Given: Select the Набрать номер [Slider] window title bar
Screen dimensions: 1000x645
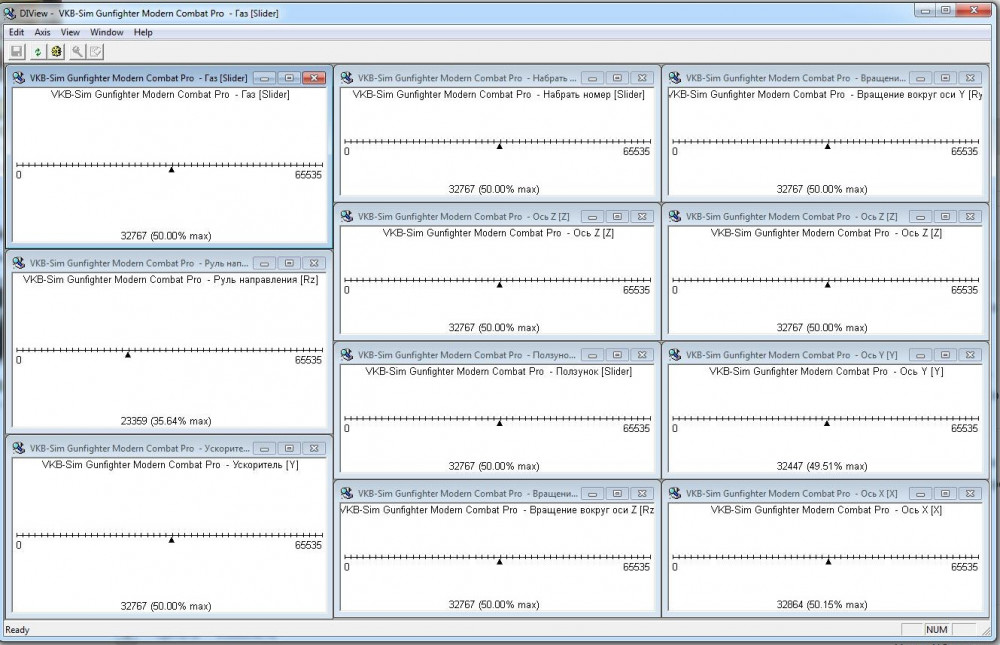Looking at the screenshot, I should 460,78.
